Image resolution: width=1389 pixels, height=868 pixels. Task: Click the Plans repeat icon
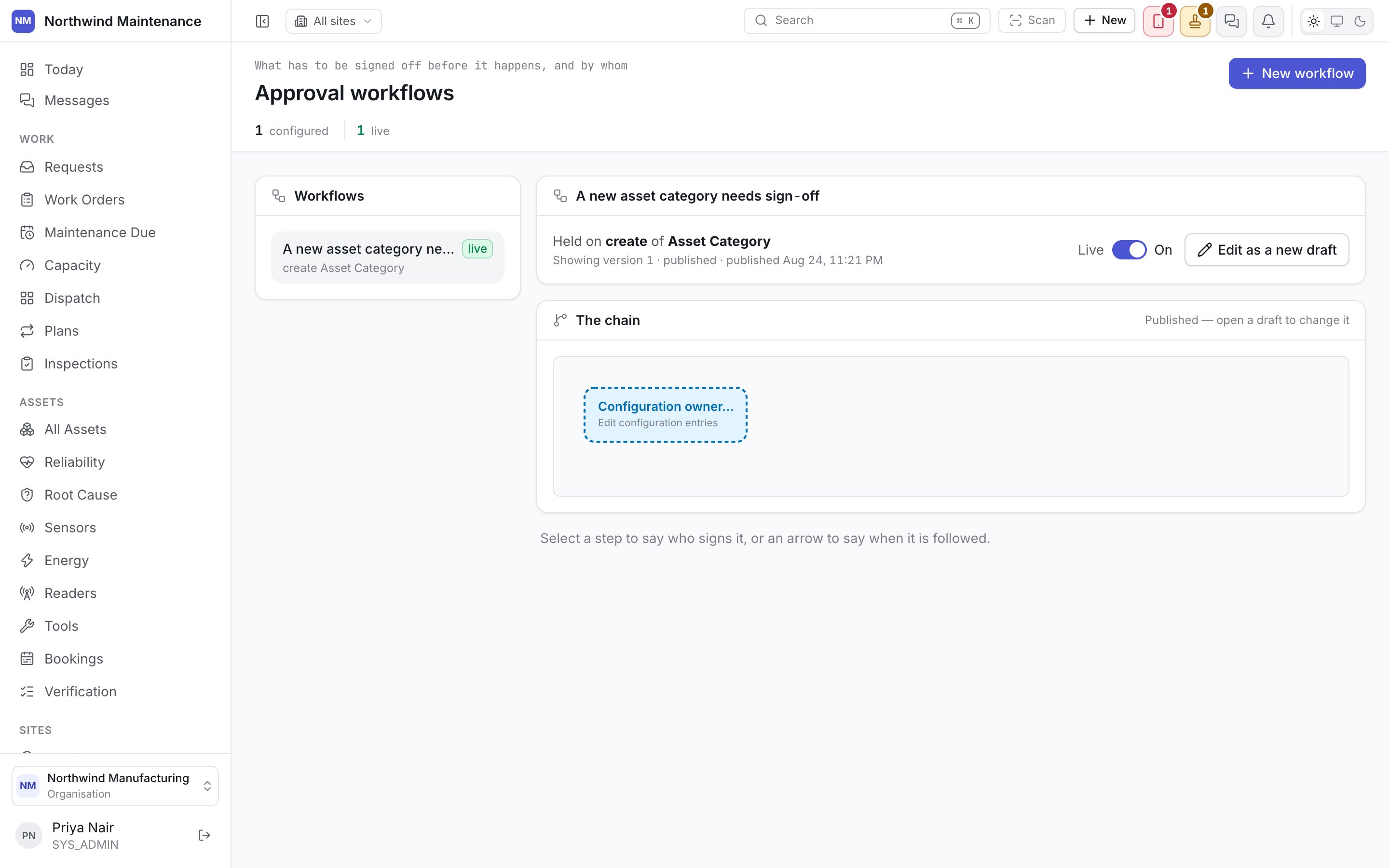27,331
